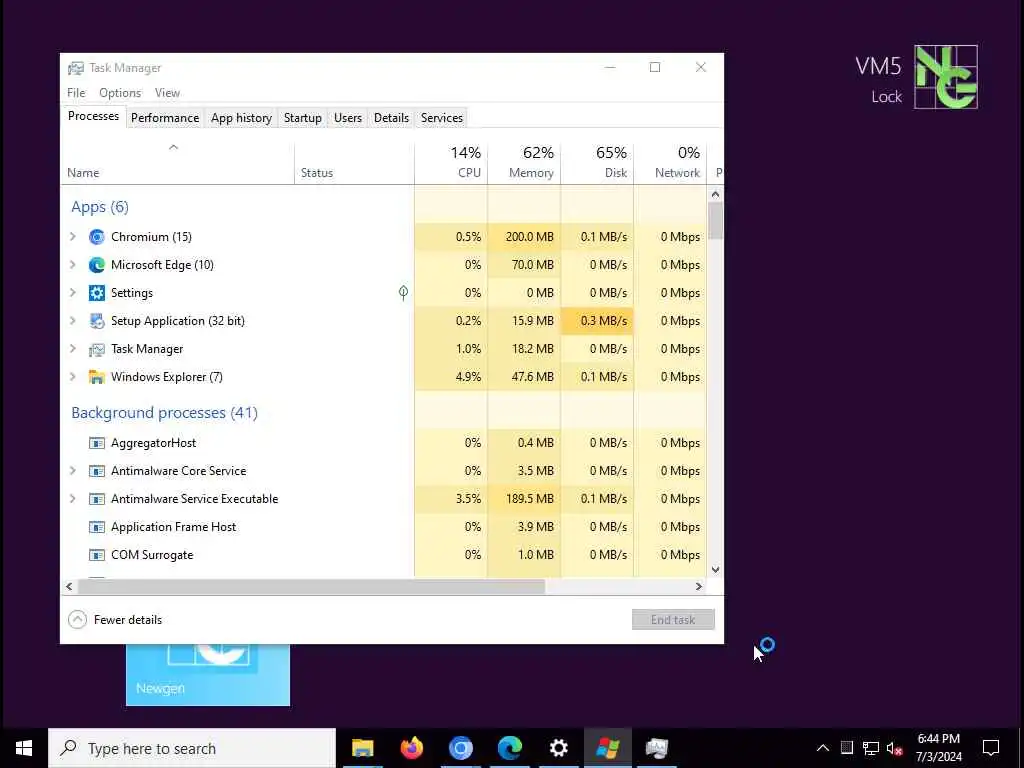Collapse view using Fewer details chevron
The height and width of the screenshot is (768, 1024).
[77, 620]
